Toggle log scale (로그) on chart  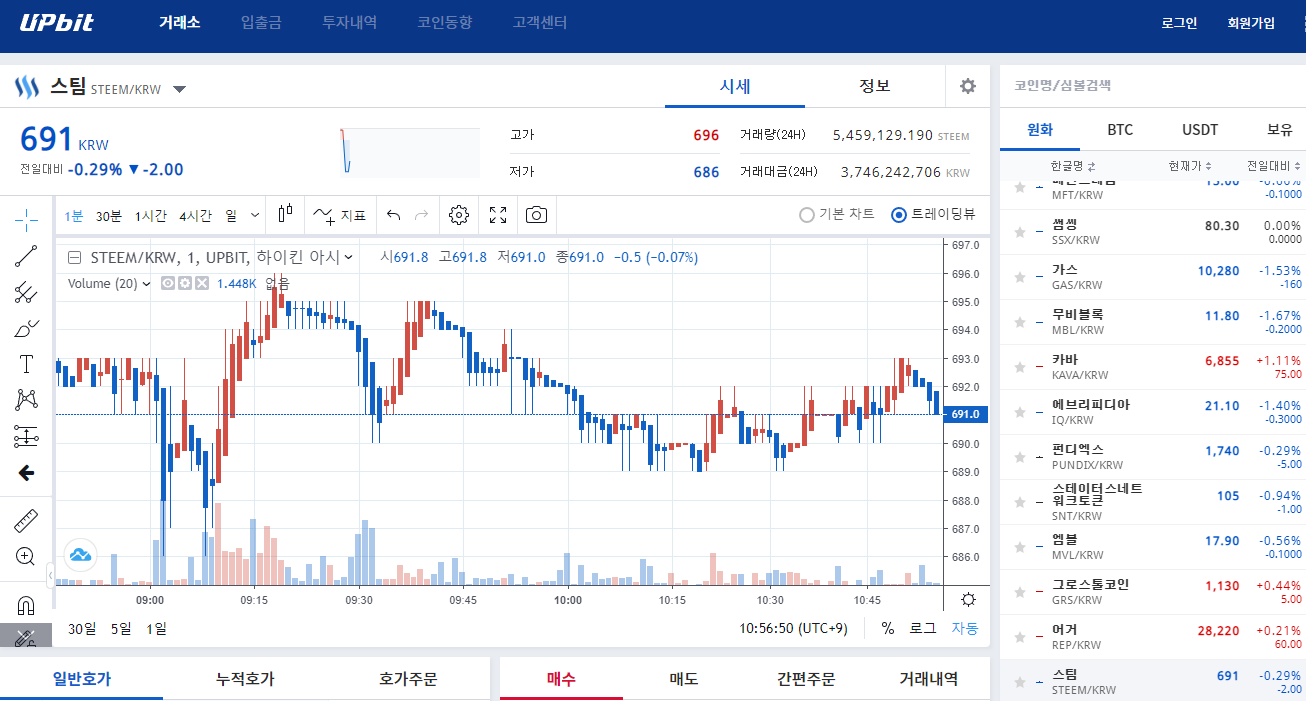(922, 628)
